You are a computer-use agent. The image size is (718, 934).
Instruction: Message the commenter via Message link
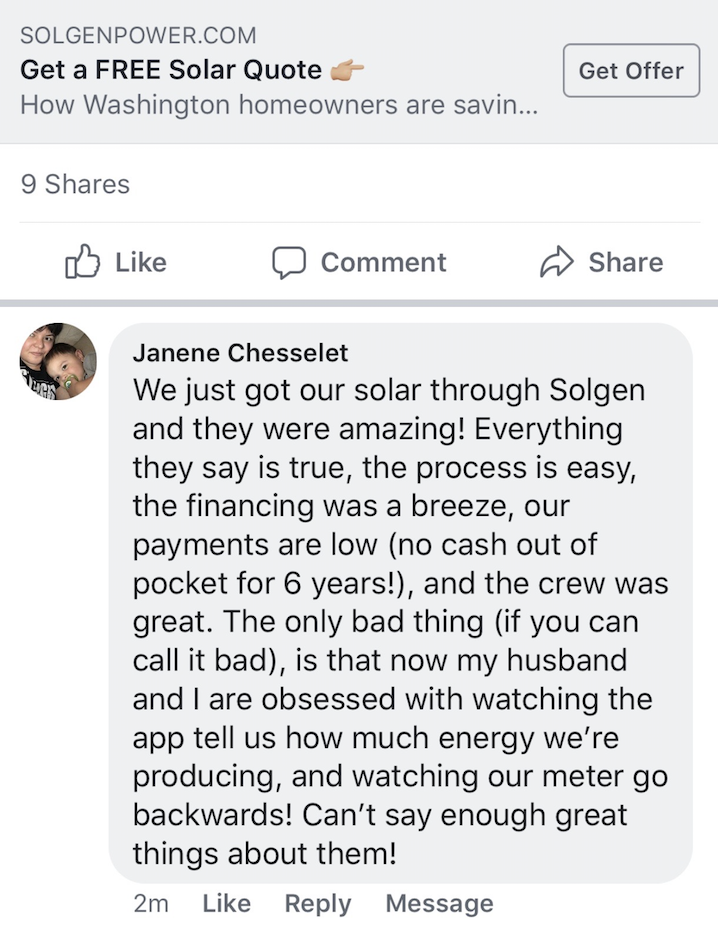pyautogui.click(x=439, y=903)
